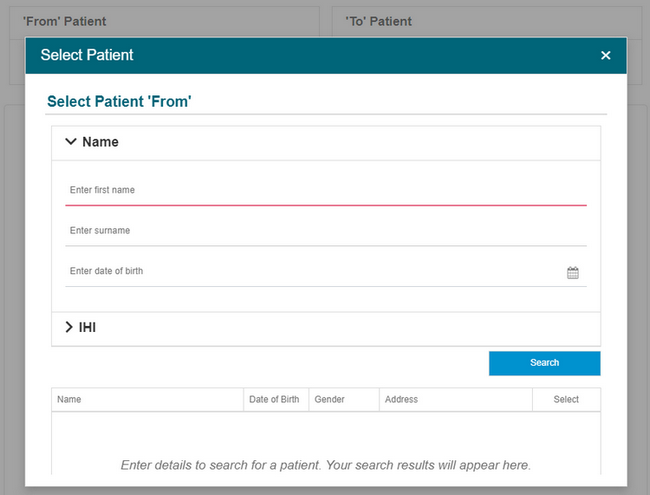Click the Gender column header
This screenshot has height=495, width=650.
(330, 399)
